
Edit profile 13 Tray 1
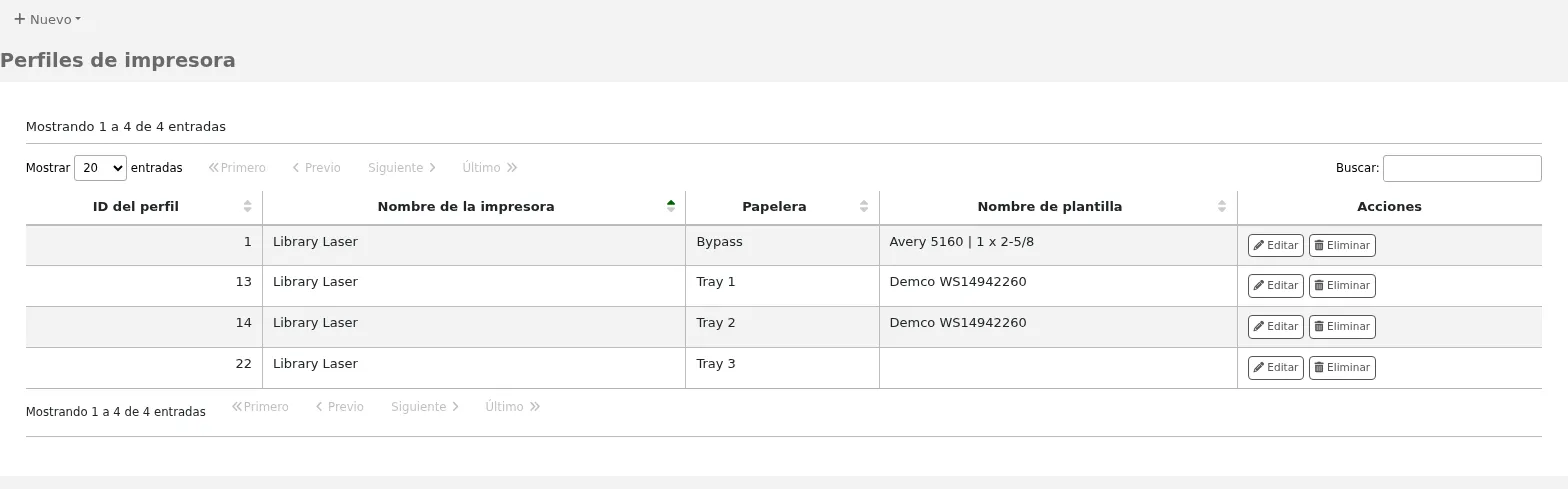click(1276, 286)
